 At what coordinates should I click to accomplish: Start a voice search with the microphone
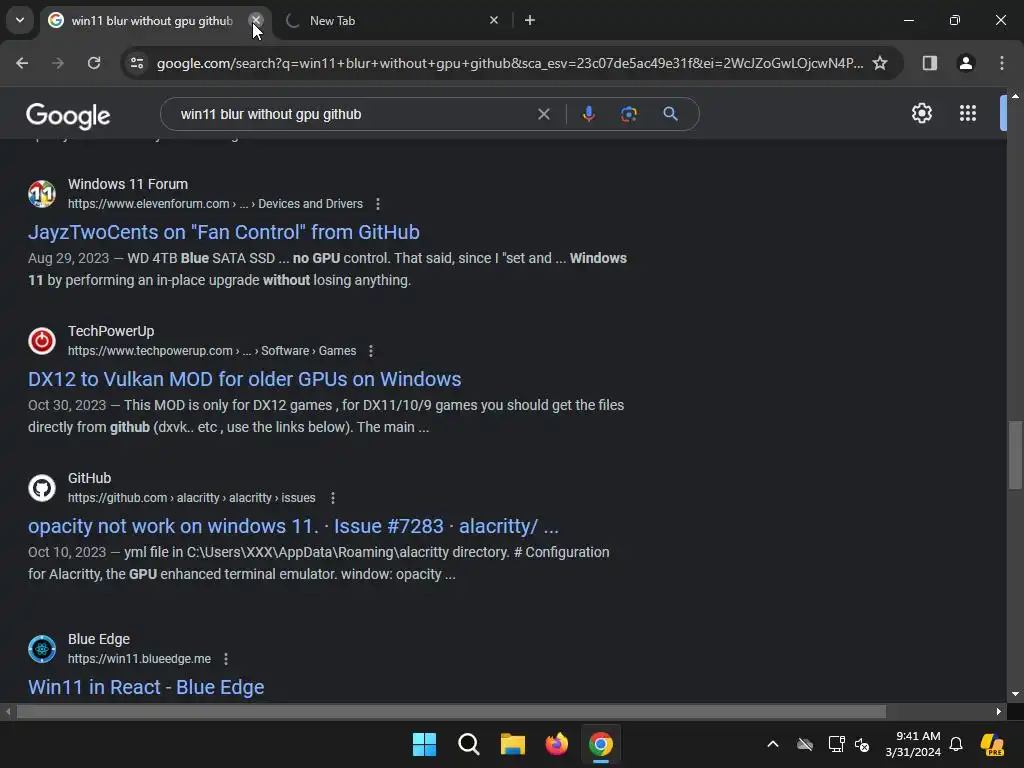tap(588, 114)
